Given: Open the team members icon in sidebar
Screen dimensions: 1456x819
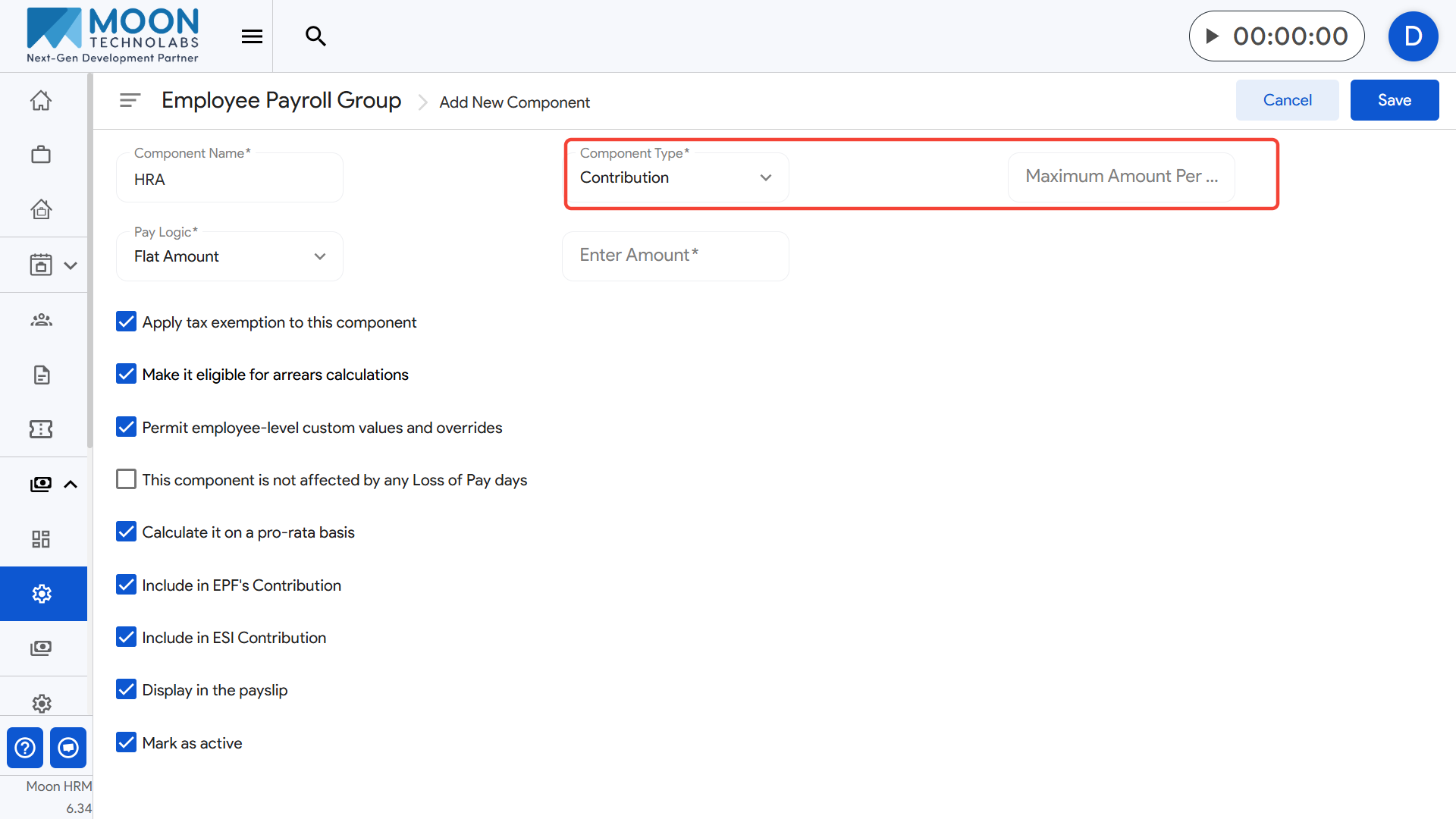Looking at the screenshot, I should click(41, 320).
